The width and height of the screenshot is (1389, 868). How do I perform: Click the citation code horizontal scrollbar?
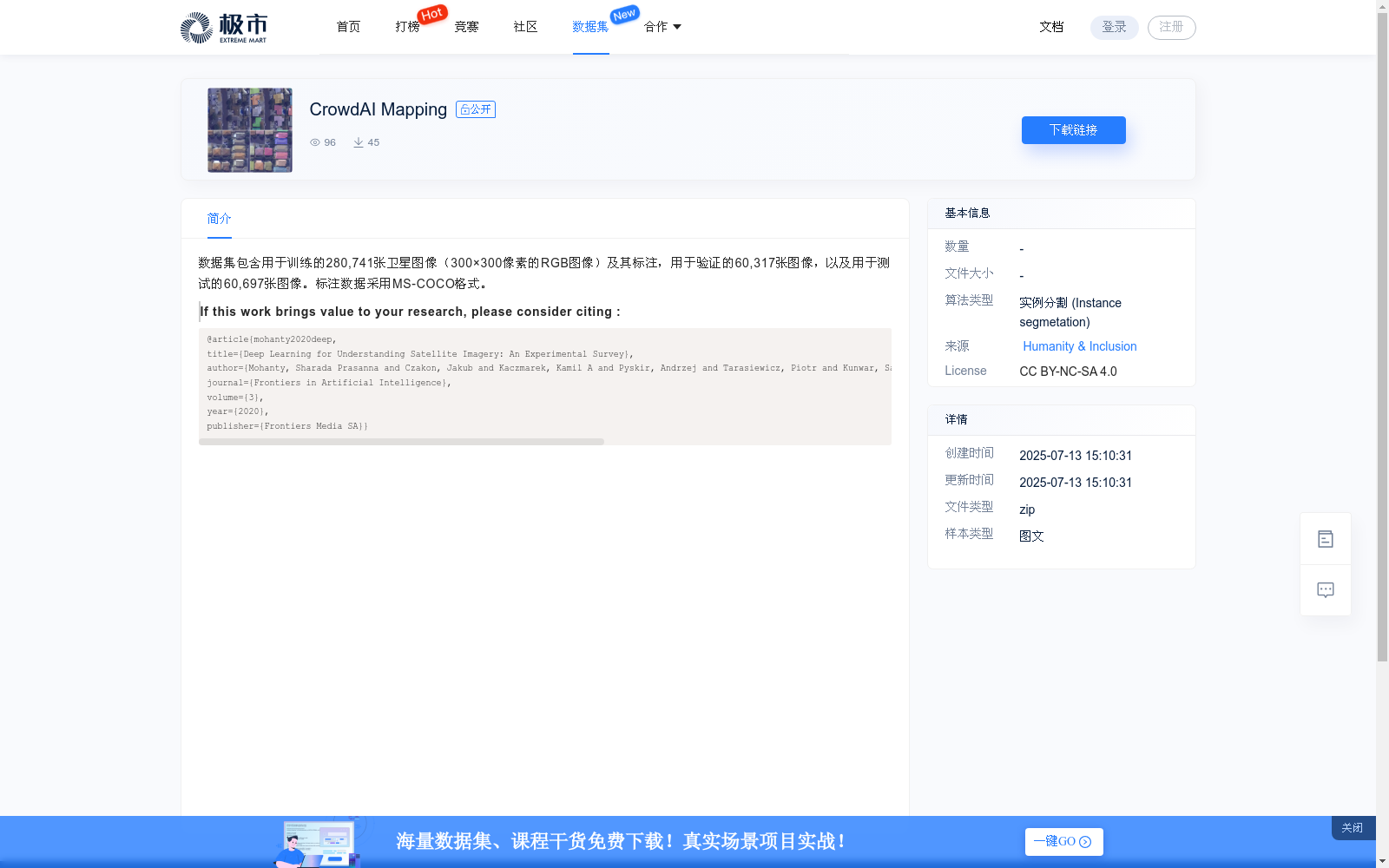pyautogui.click(x=401, y=442)
